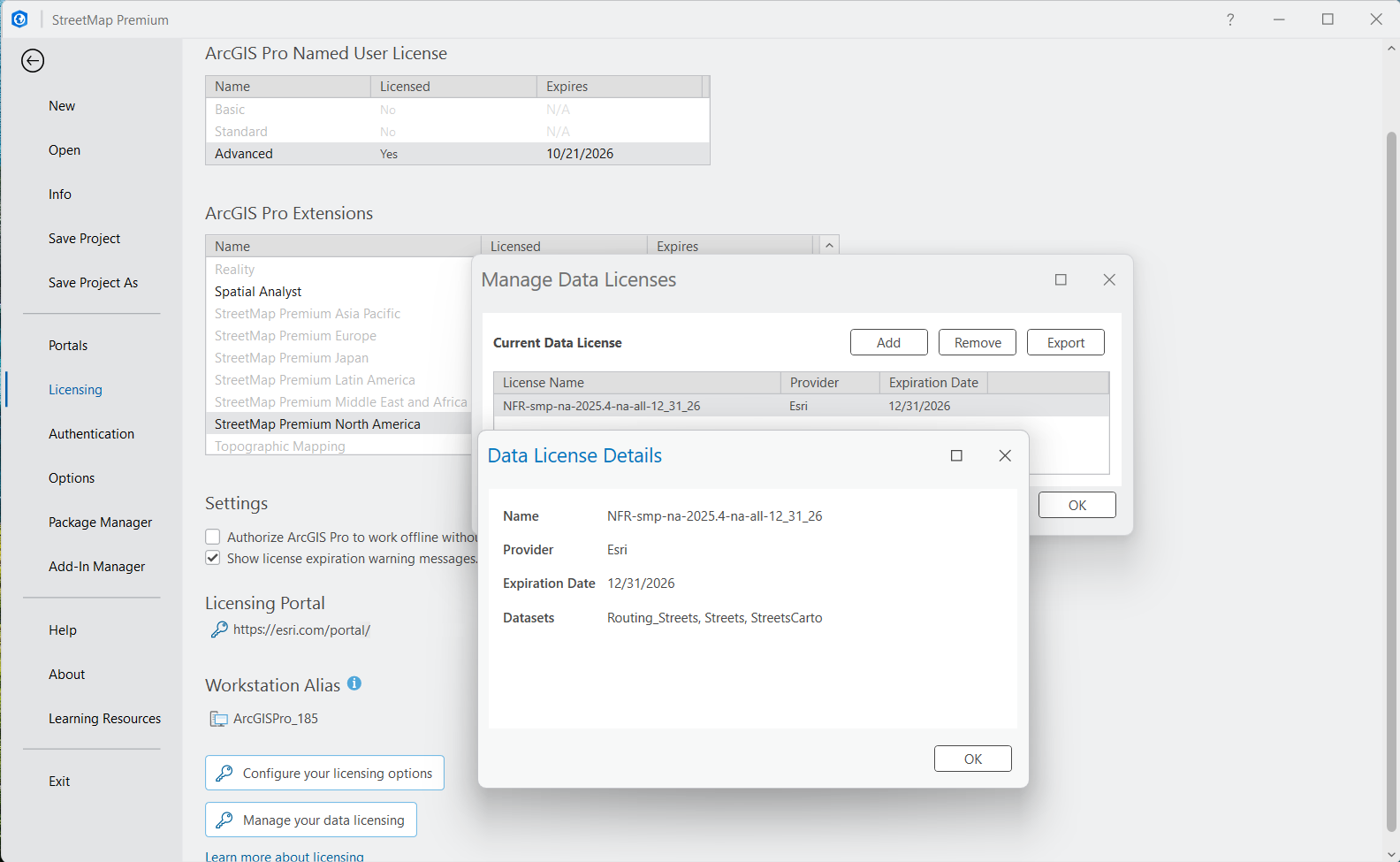This screenshot has width=1400, height=862.
Task: Sort by License Name column header
Action: tap(636, 383)
